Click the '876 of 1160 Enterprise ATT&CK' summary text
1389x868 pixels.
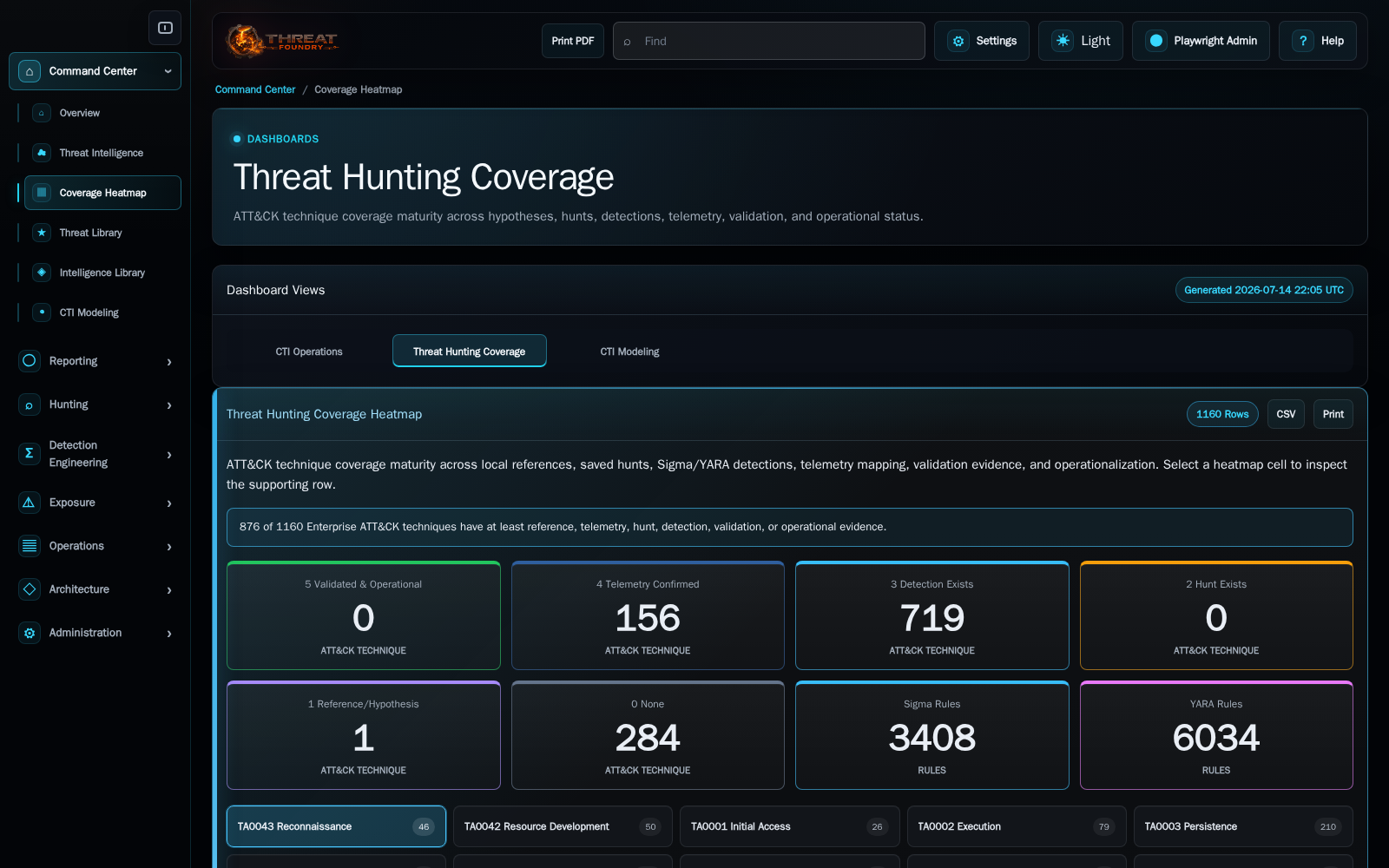[x=563, y=527]
